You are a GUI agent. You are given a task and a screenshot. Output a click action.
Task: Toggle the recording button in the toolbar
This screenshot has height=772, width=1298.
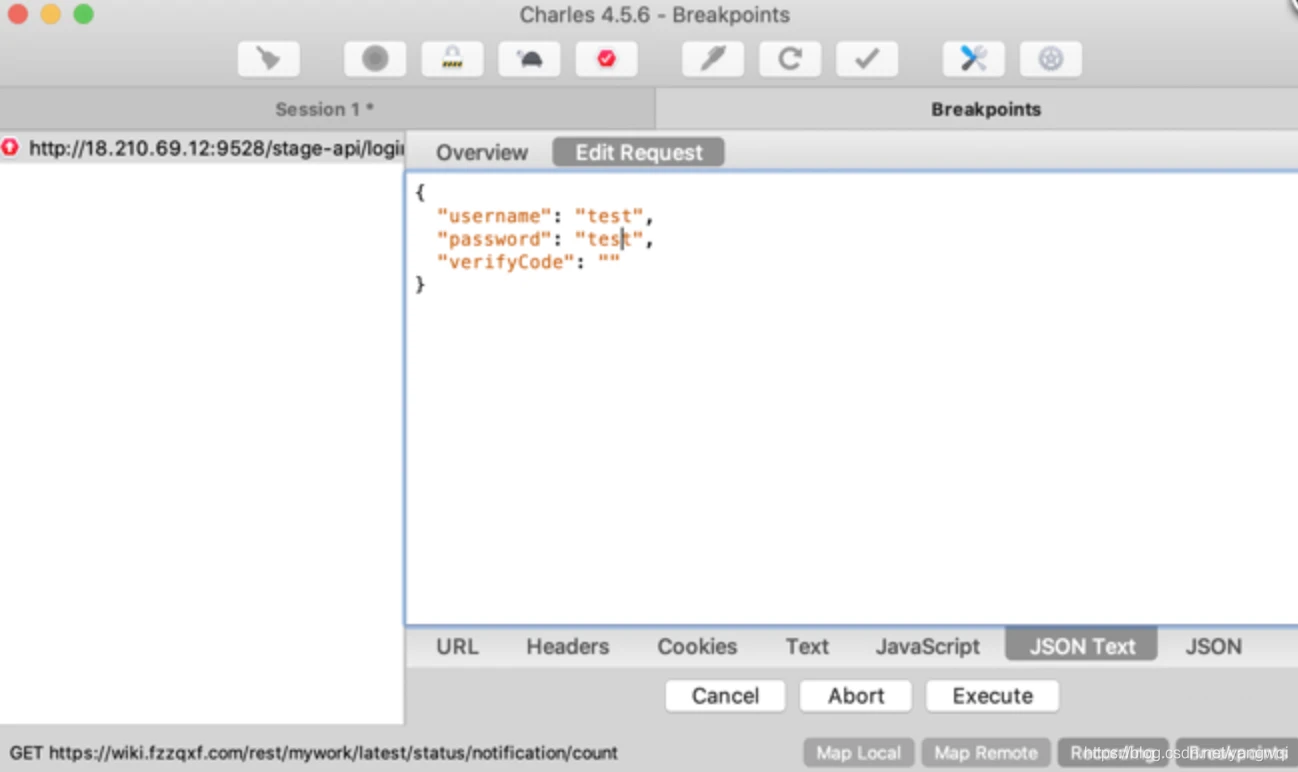tap(375, 59)
